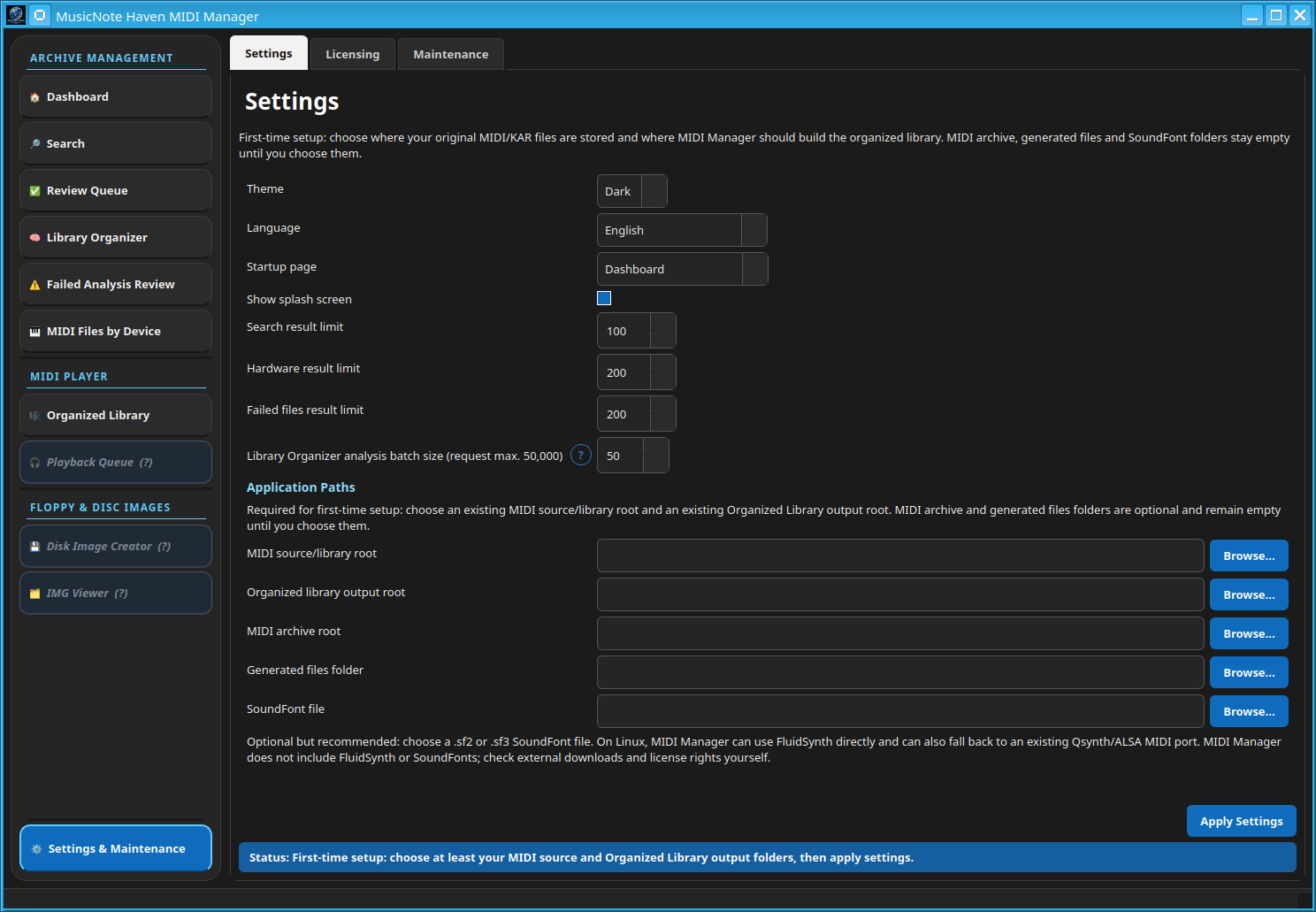Viewport: 1316px width, 912px height.
Task: Switch to the Licensing tab
Action: point(353,54)
